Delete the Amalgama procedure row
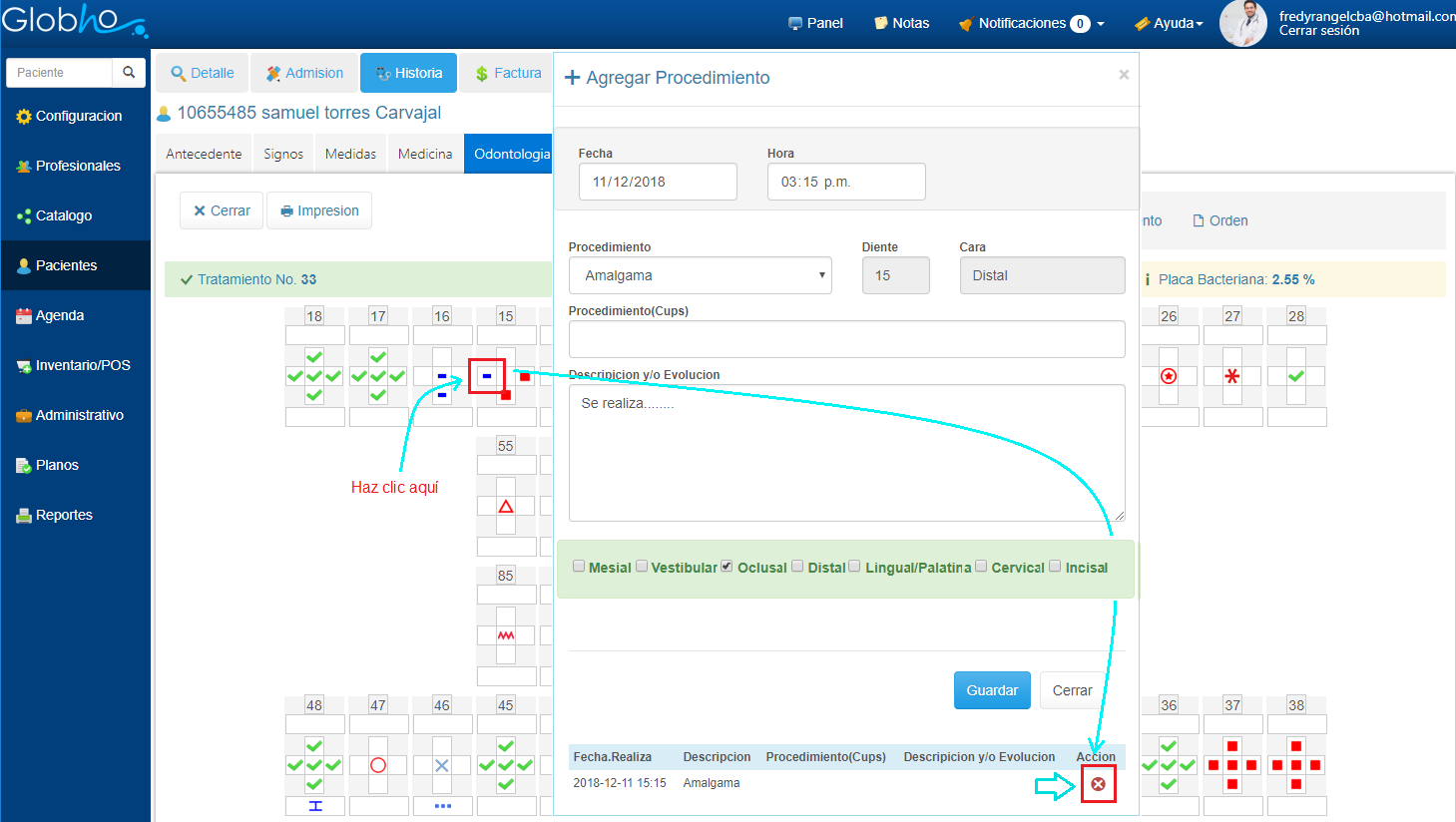This screenshot has width=1456, height=822. 1098,784
